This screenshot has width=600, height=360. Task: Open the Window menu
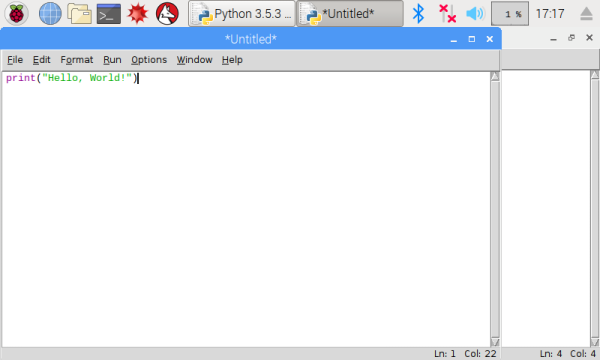194,60
